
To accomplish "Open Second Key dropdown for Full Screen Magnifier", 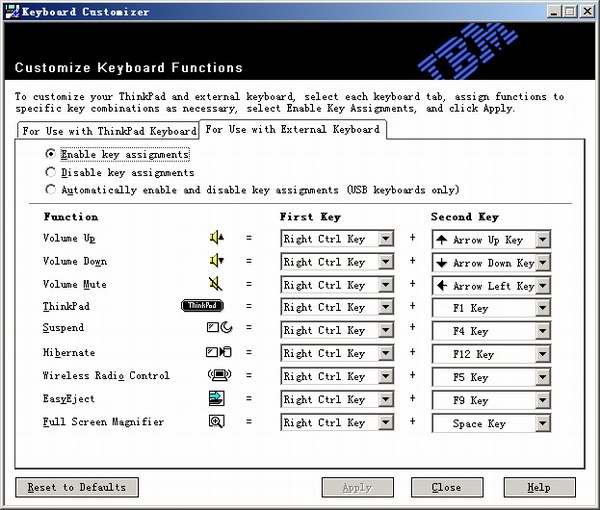I will (x=542, y=423).
